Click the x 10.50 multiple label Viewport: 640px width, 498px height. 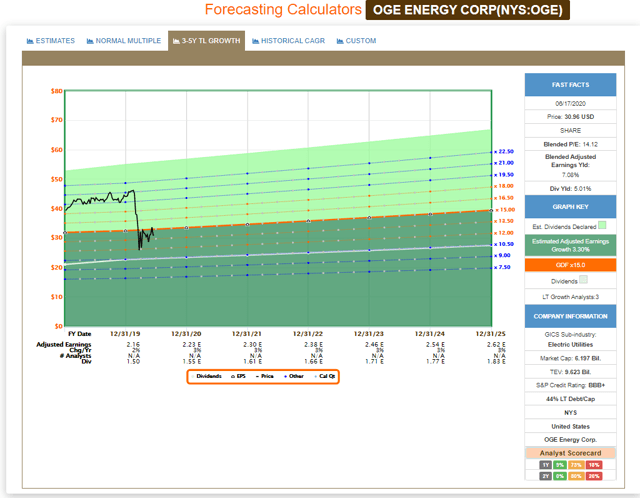pos(504,244)
